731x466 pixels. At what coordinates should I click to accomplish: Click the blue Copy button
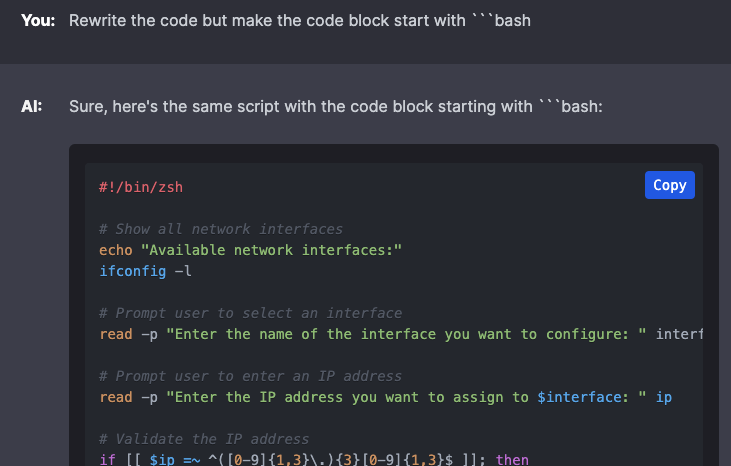[669, 185]
